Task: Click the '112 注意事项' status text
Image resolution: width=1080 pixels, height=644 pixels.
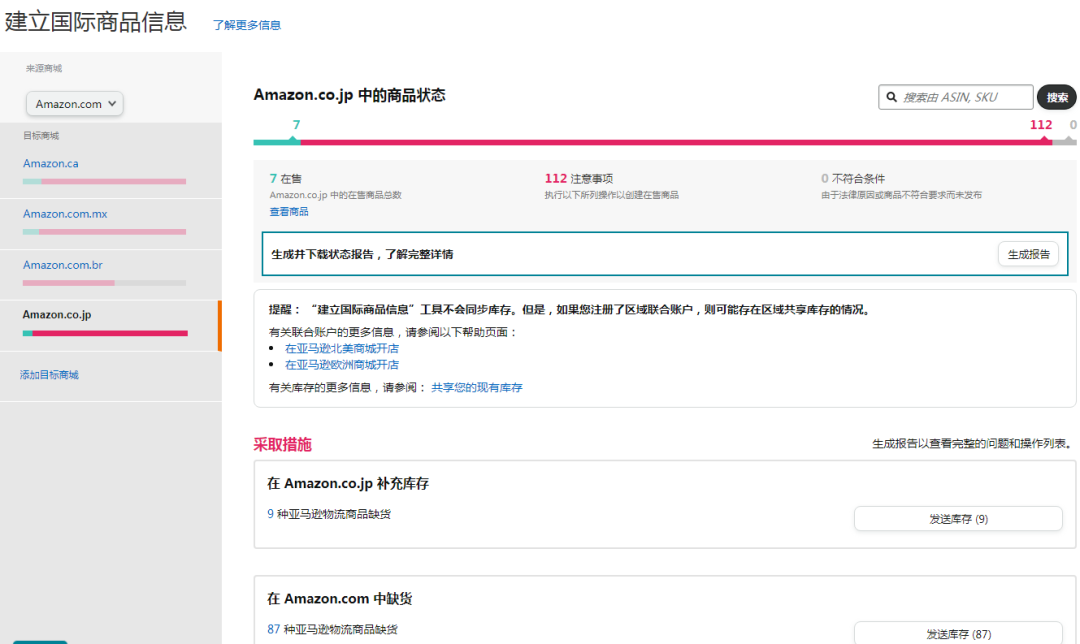Action: pyautogui.click(x=579, y=178)
